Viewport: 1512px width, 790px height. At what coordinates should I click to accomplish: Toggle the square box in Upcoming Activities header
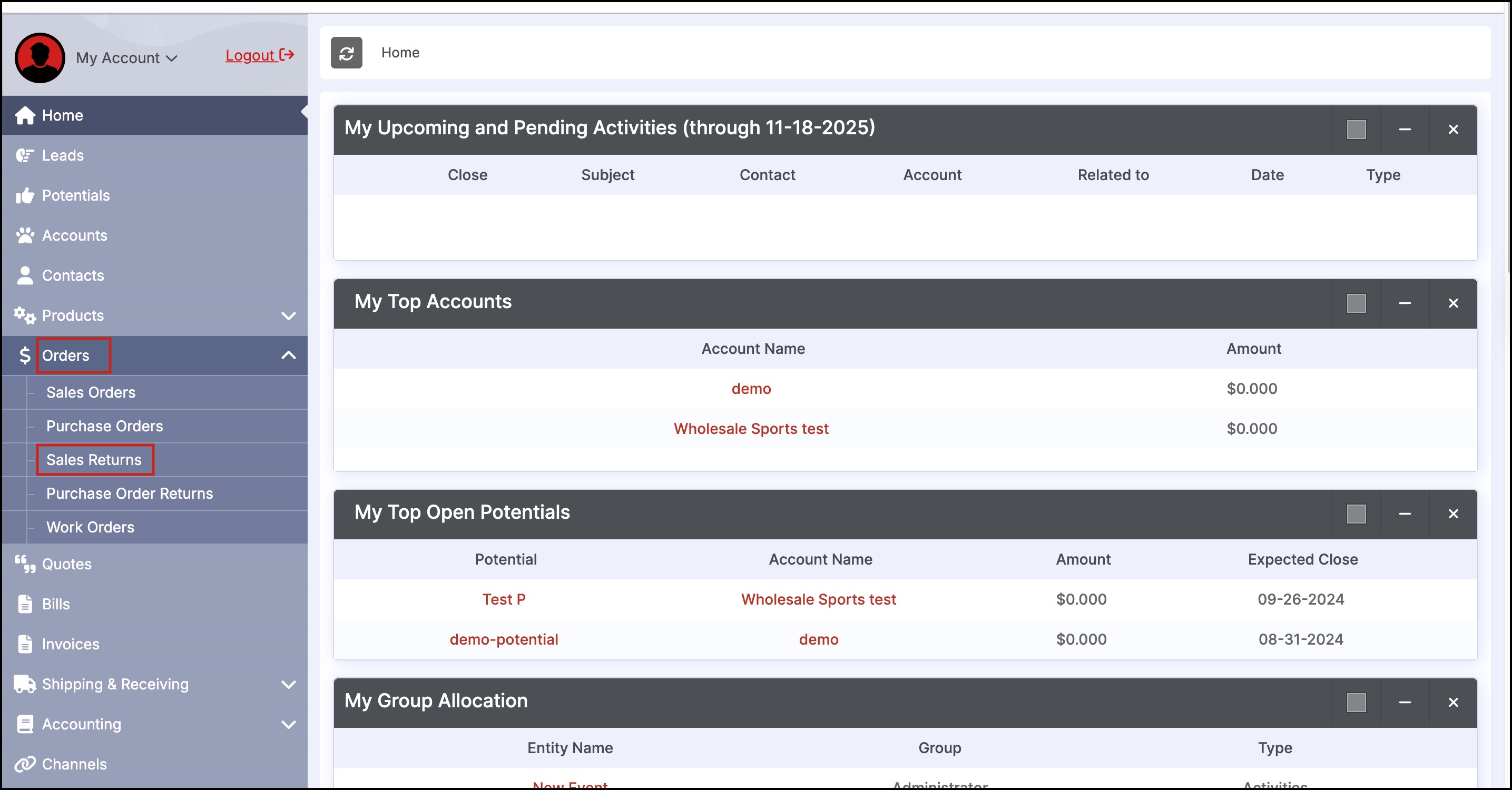pos(1356,130)
